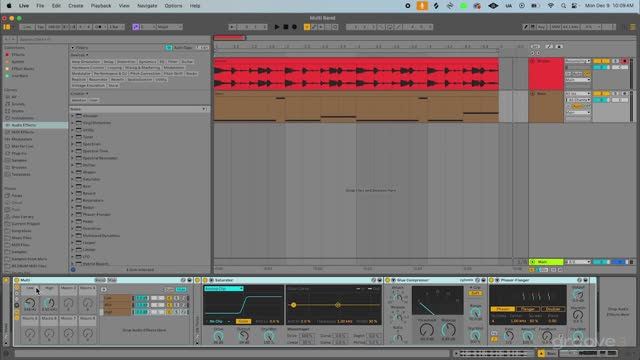
Task: Open the Playback menu
Action: click(x=101, y=6)
